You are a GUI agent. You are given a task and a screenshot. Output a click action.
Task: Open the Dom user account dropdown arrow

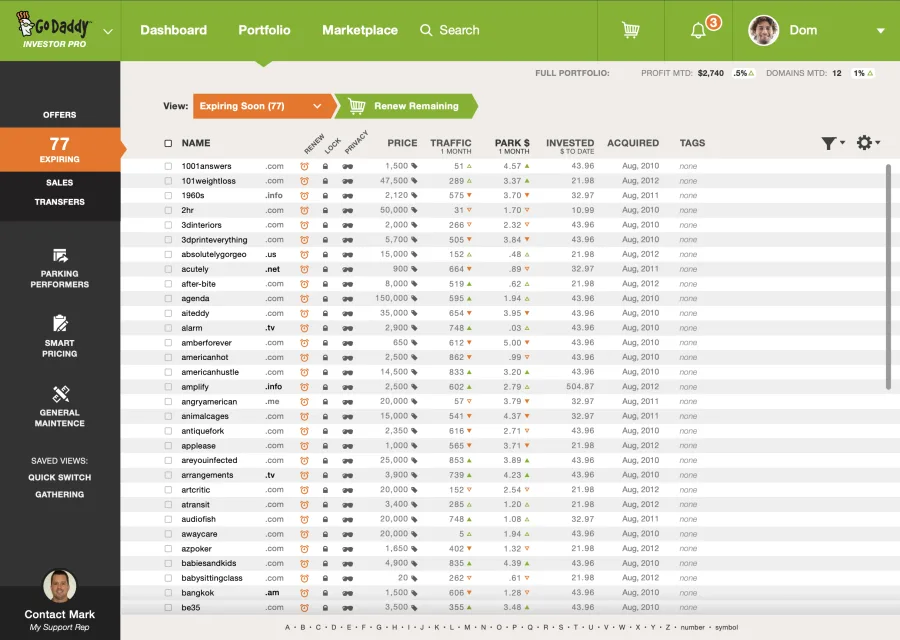pyautogui.click(x=880, y=31)
